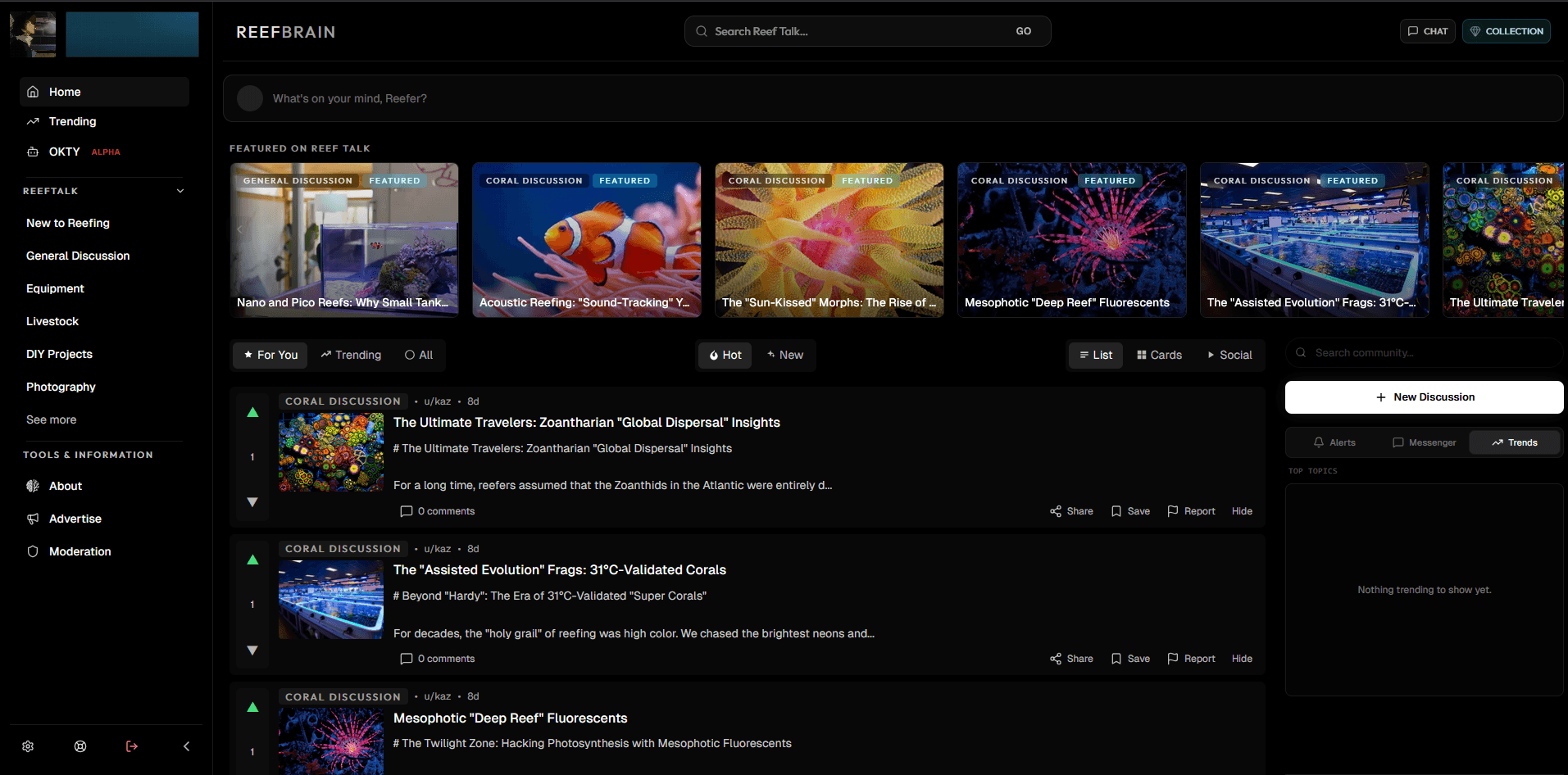Switch to the Alerts tab
The image size is (1568, 775).
(1334, 442)
